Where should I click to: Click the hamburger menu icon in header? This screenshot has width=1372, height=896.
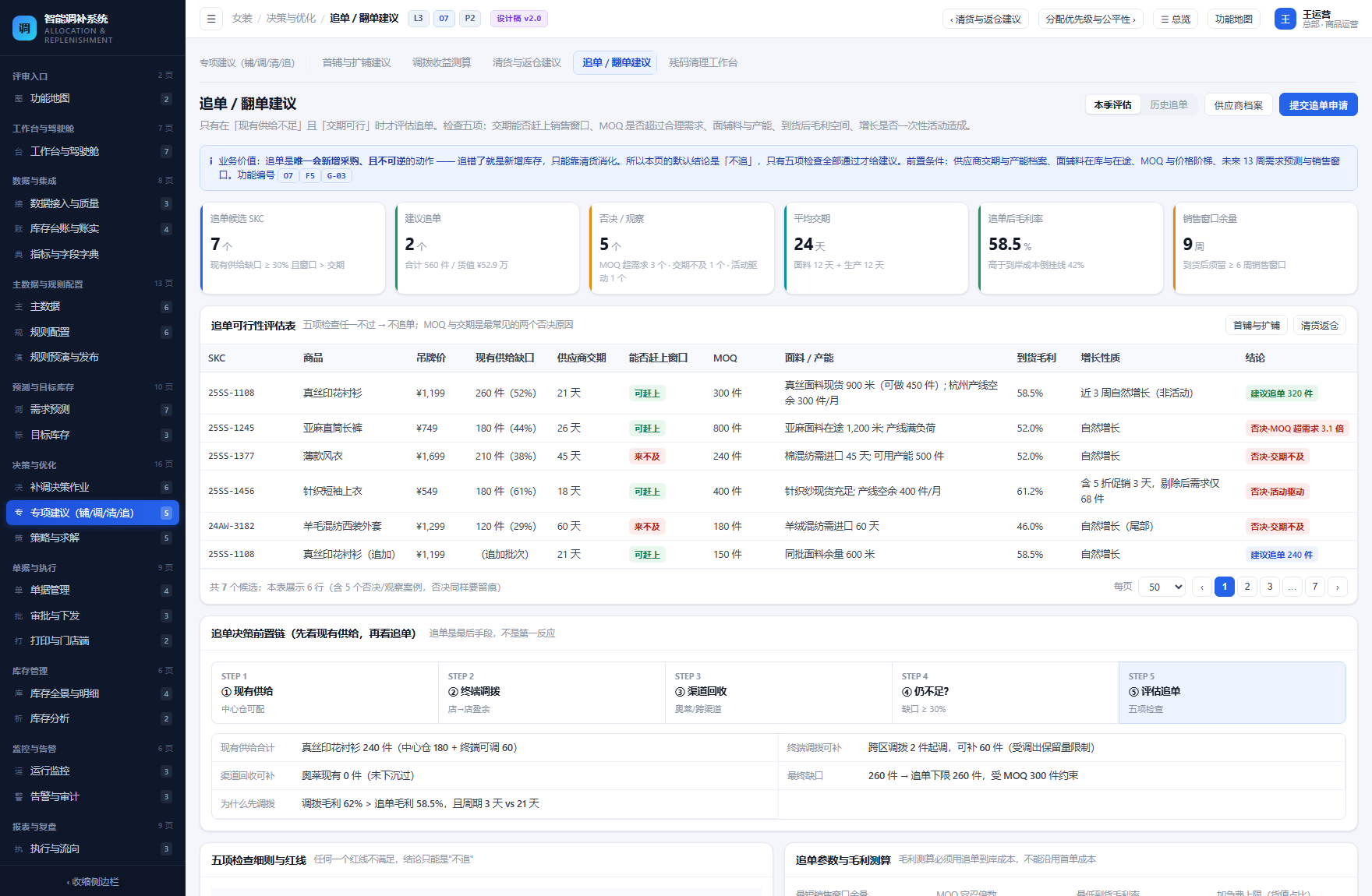tap(210, 19)
